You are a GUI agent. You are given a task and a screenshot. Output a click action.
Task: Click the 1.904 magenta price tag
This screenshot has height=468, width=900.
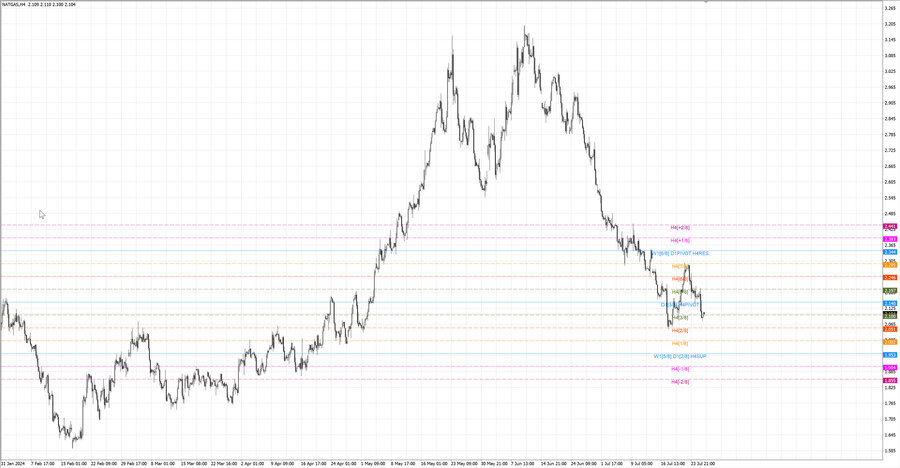coord(890,368)
